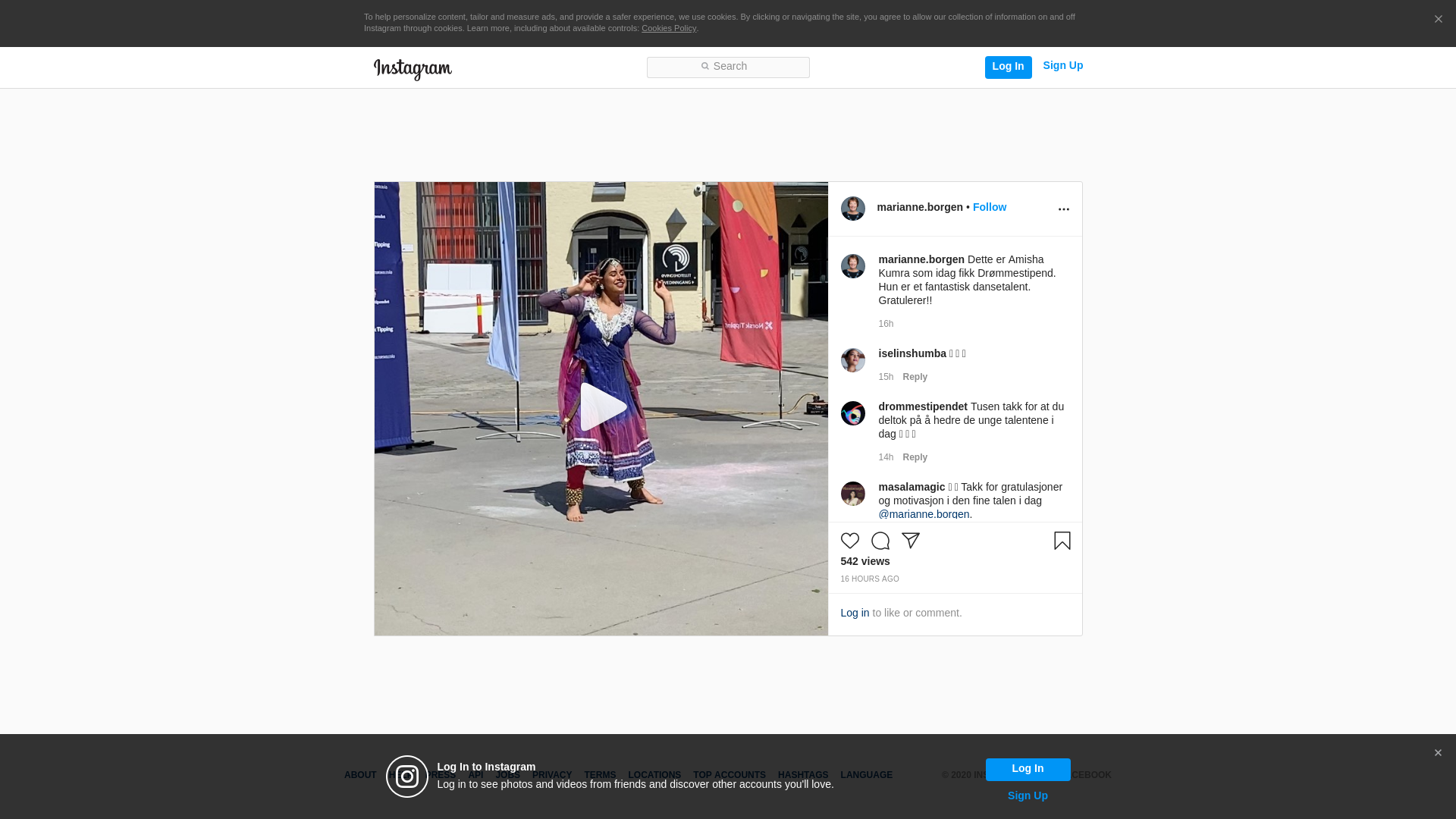
Task: Open iselinshumba profile avatar
Action: pos(852,360)
